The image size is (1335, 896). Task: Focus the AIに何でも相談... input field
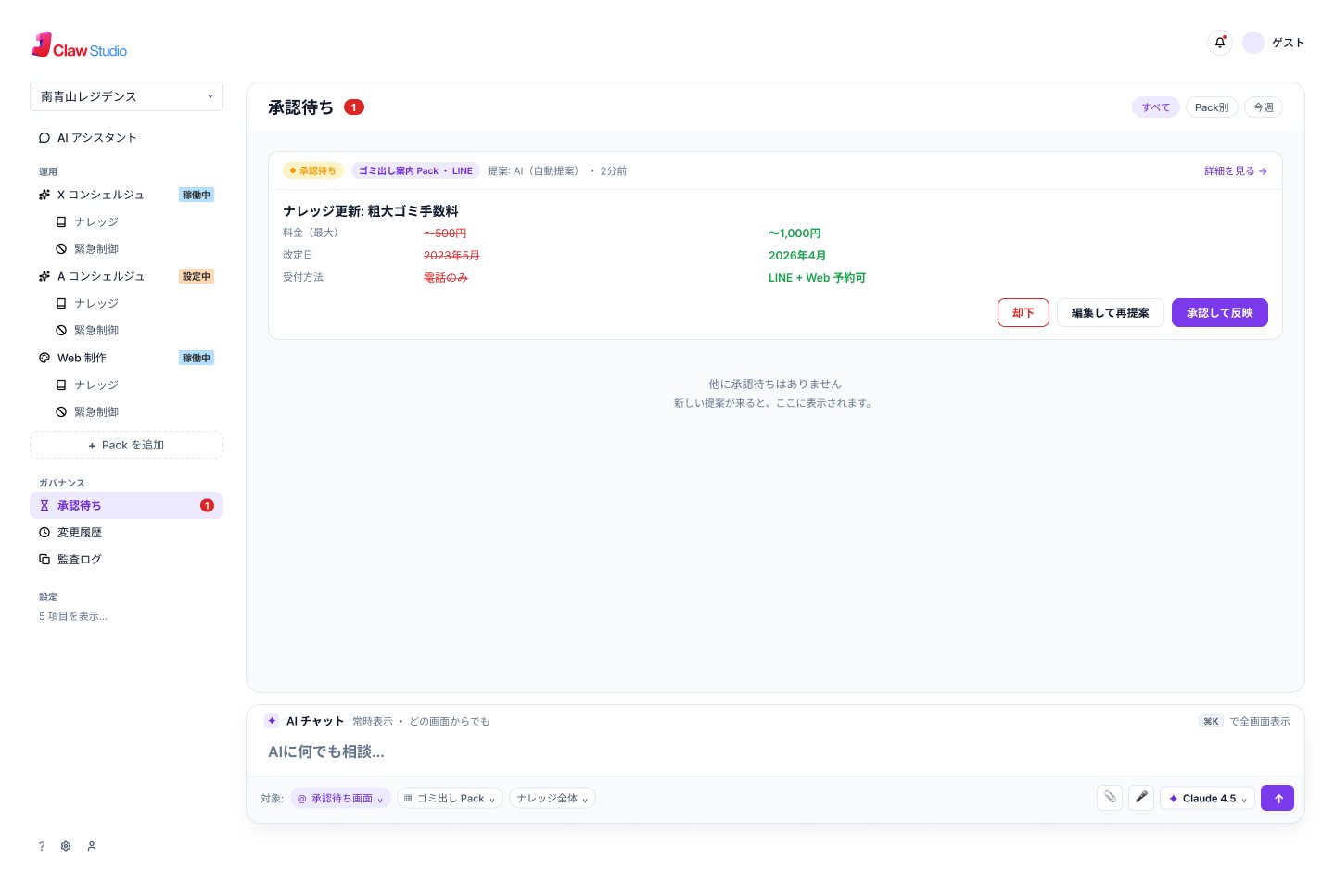[775, 751]
